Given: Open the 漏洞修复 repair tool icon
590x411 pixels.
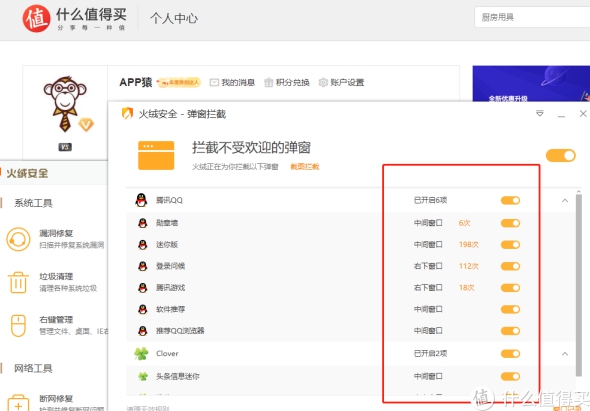Looking at the screenshot, I should (18, 239).
